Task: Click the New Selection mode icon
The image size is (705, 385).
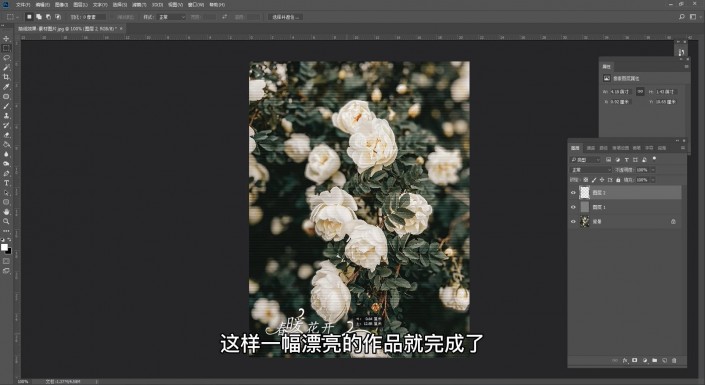Action: click(29, 17)
